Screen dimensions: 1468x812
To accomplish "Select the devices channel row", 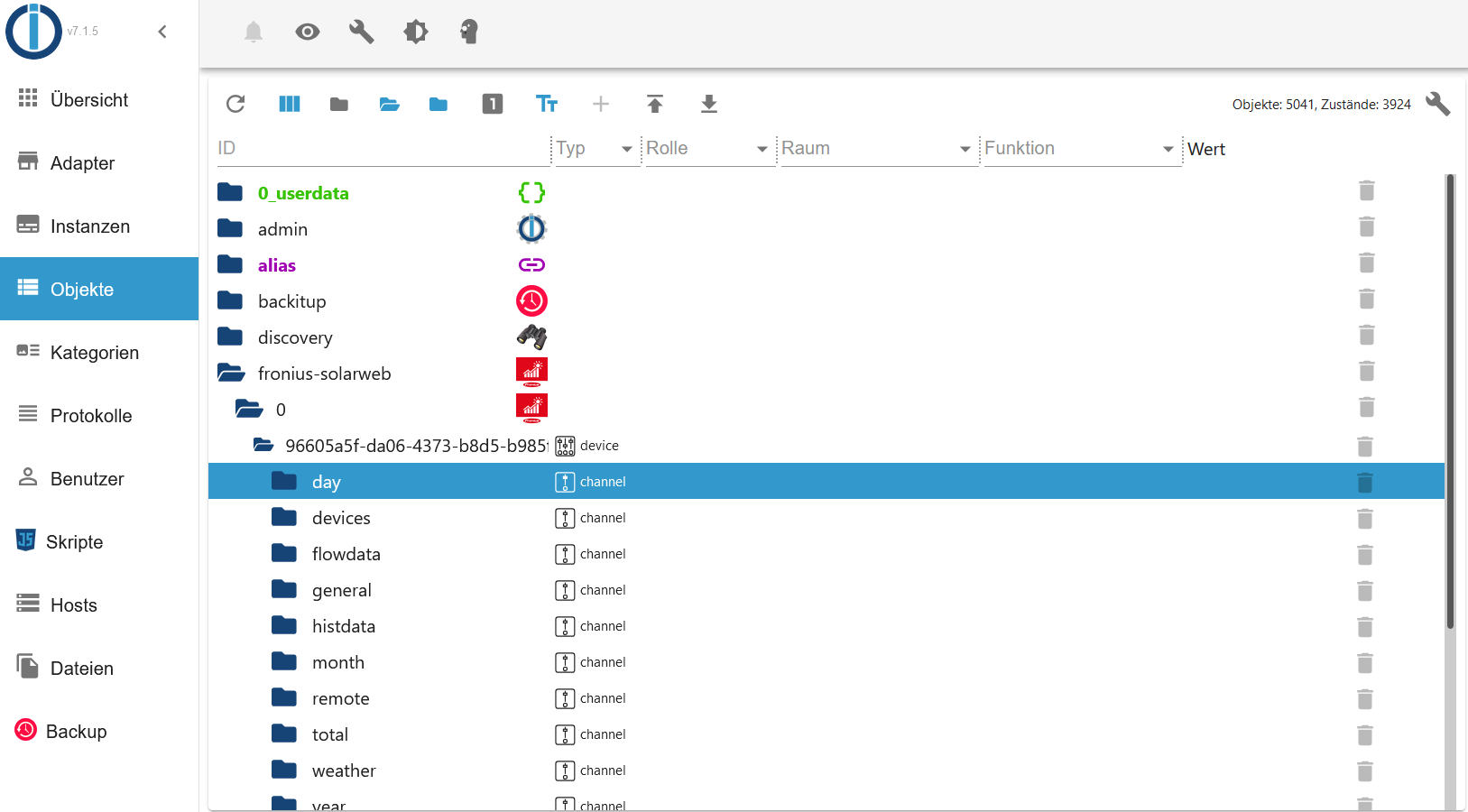I will pyautogui.click(x=826, y=517).
